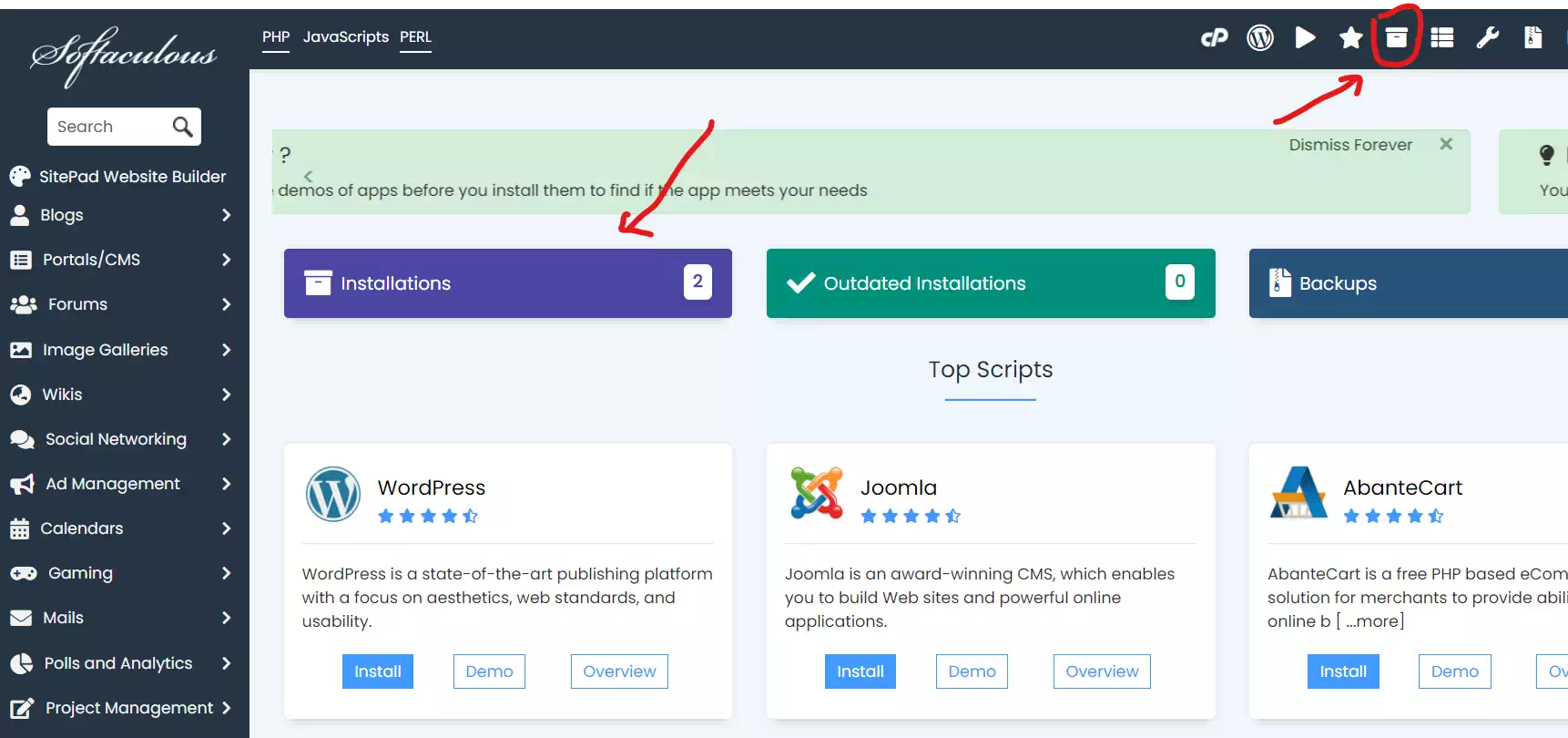Click the Wikis globe icon
This screenshot has height=738, width=1568.
[20, 395]
